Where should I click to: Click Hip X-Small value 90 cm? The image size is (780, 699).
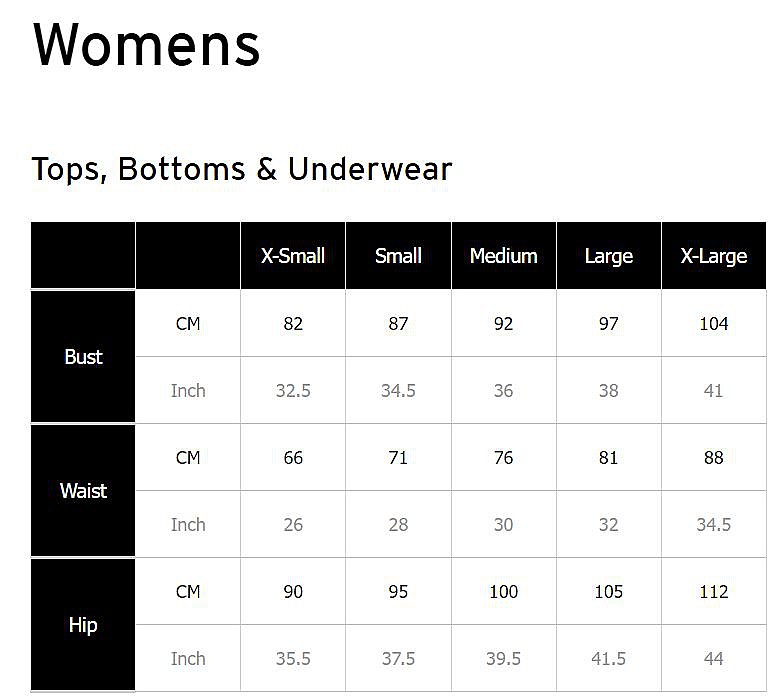[293, 592]
